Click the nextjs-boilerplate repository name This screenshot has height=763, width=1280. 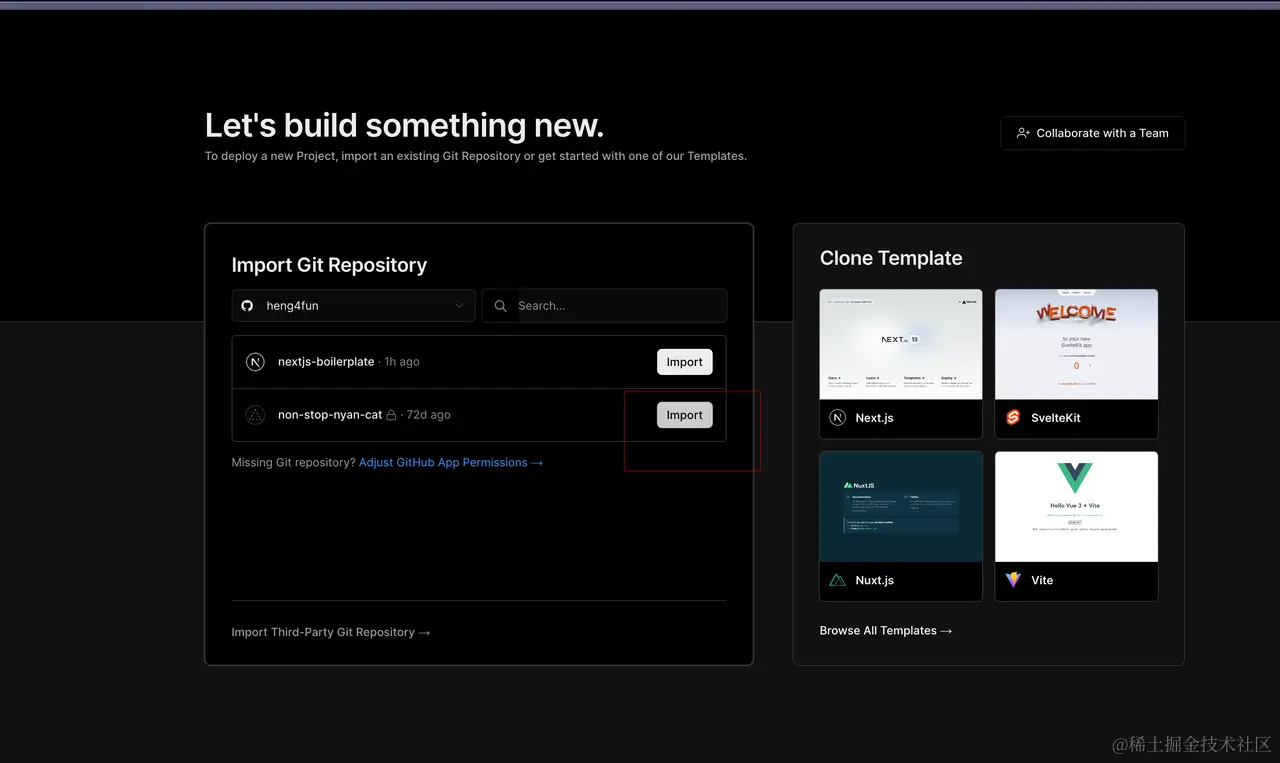tap(326, 362)
